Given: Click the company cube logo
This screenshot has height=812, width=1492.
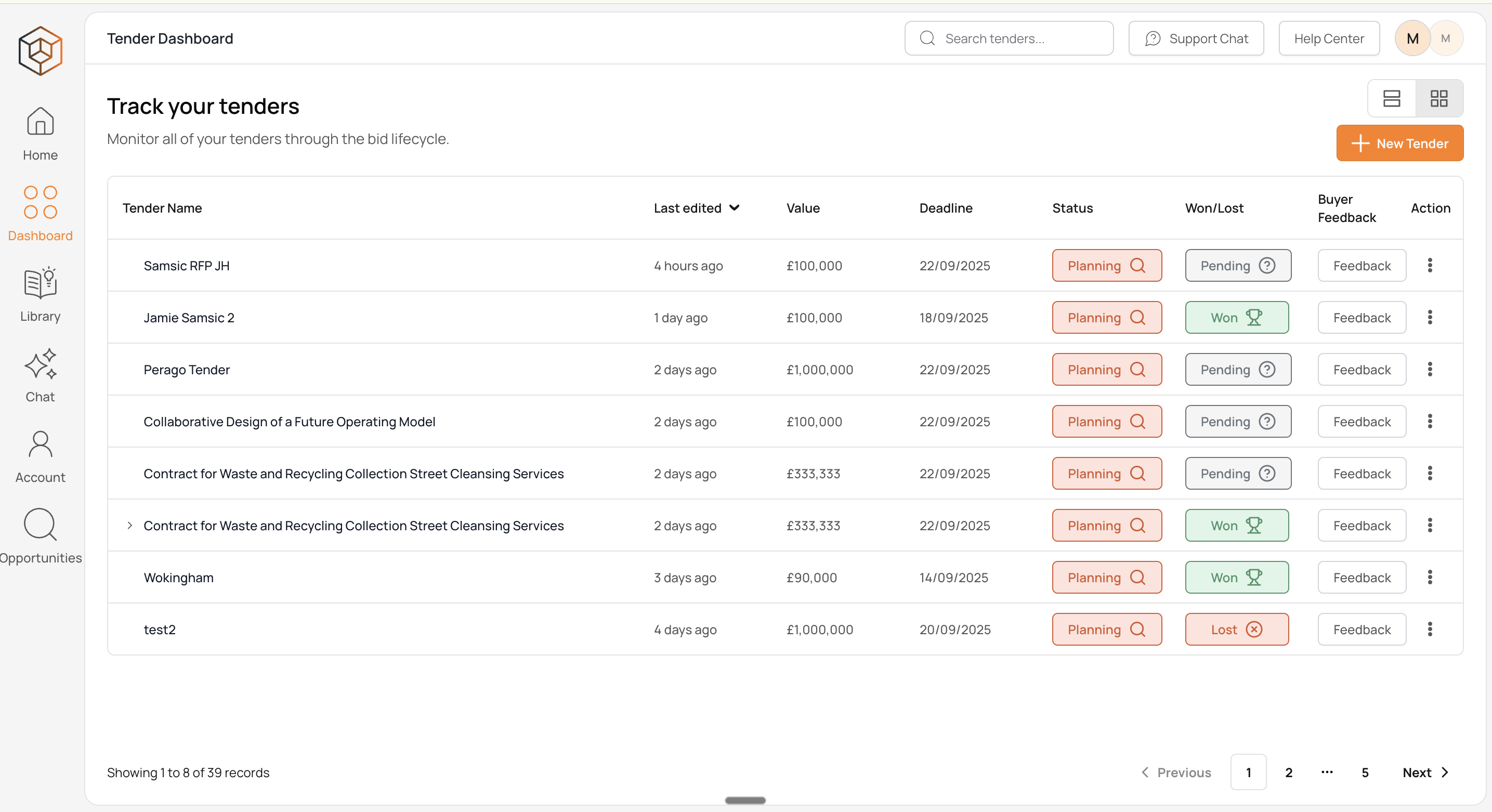Looking at the screenshot, I should [x=40, y=50].
